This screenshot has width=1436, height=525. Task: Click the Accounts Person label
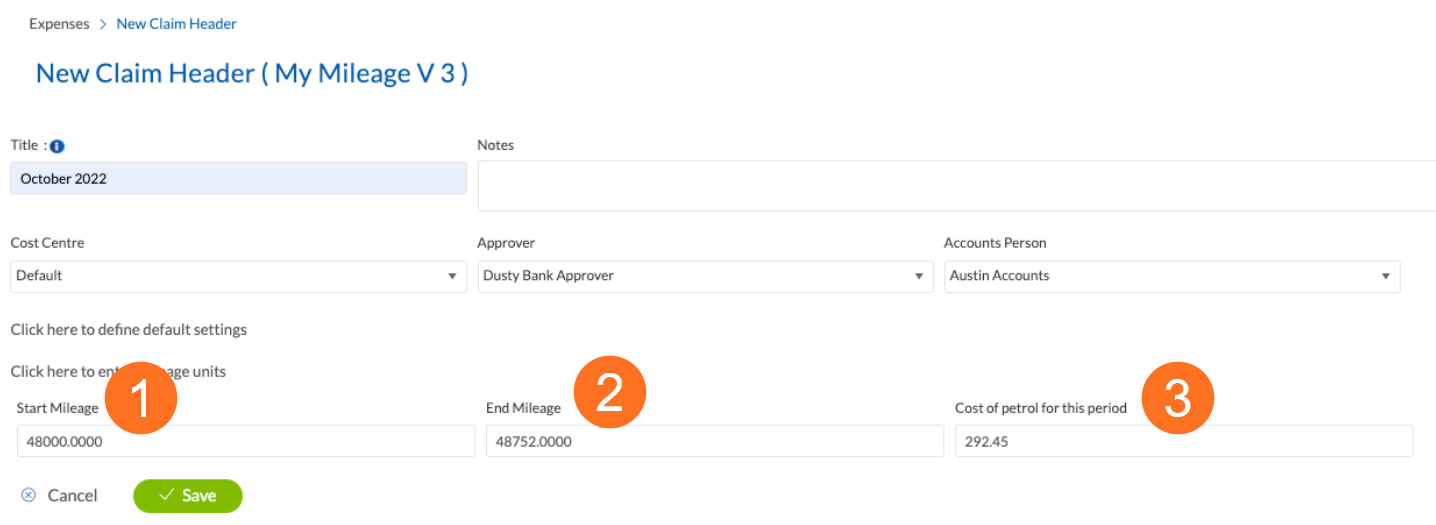pyautogui.click(x=995, y=243)
